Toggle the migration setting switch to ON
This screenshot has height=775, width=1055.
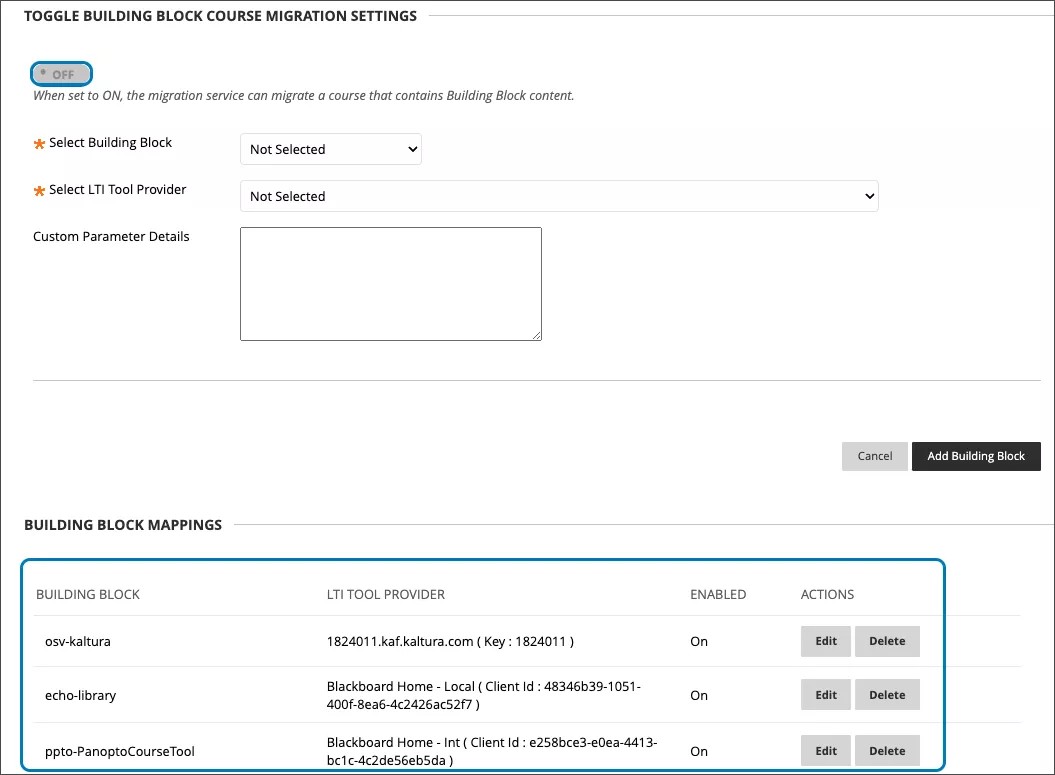[x=61, y=73]
